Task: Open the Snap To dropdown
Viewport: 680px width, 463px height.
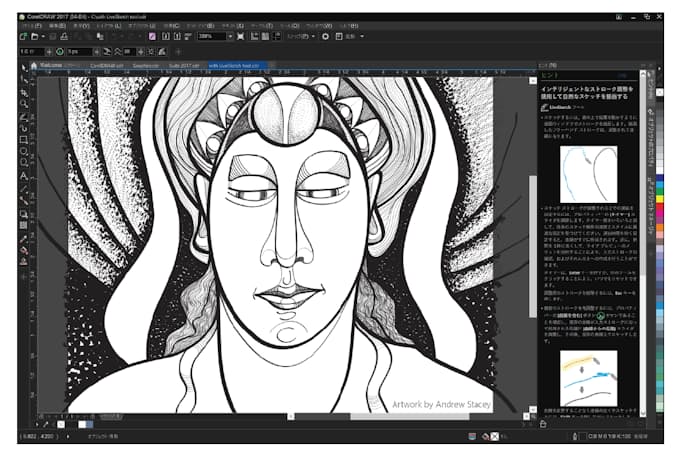Action: click(x=301, y=36)
